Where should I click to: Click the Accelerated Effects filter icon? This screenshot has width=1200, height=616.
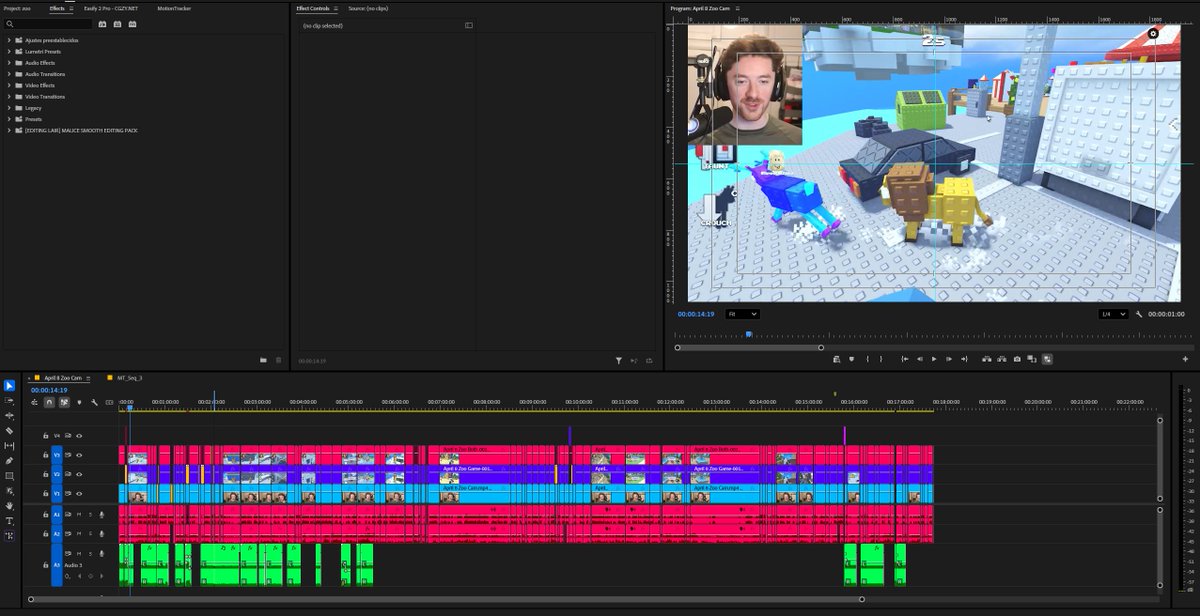[102, 23]
